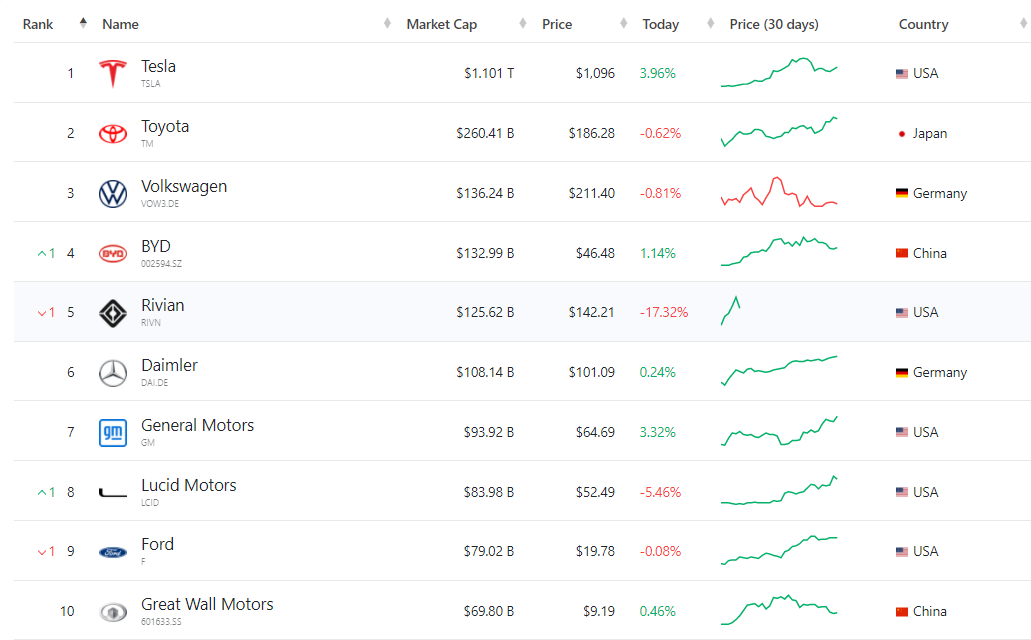The width and height of the screenshot is (1031, 640).
Task: Click Volkswagen's red 30-day sparkline chart
Action: pos(779,192)
